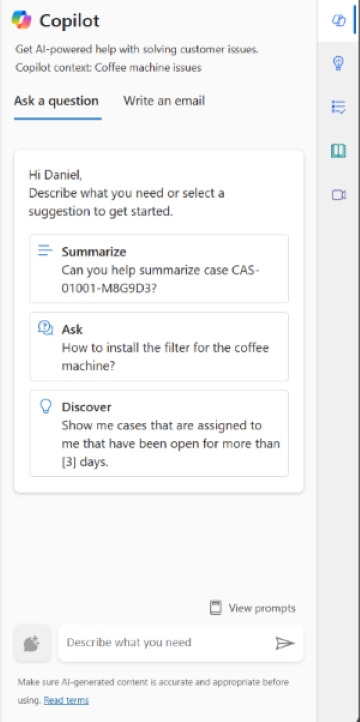The image size is (360, 722).
Task: Click the View prompts book icon
Action: [215, 608]
